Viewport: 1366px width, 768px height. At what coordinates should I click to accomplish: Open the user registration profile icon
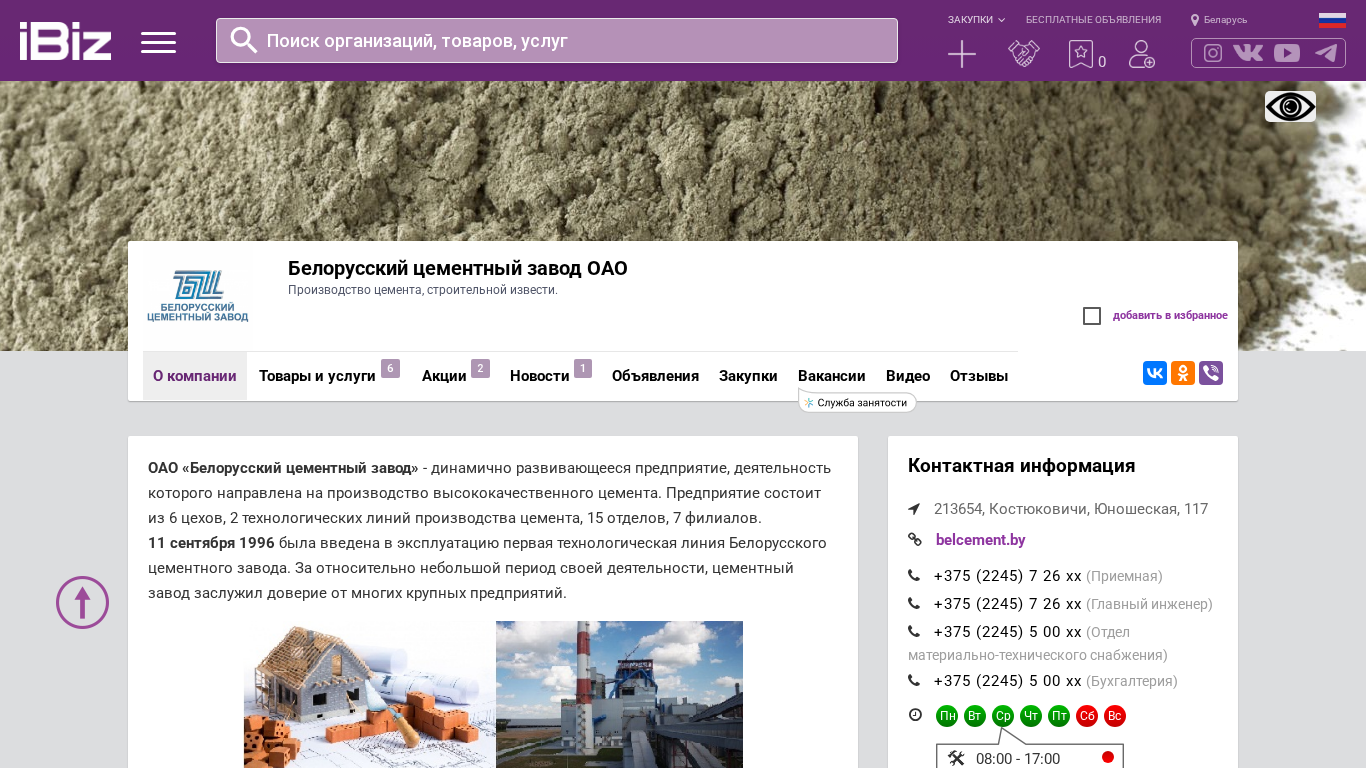coord(1142,54)
